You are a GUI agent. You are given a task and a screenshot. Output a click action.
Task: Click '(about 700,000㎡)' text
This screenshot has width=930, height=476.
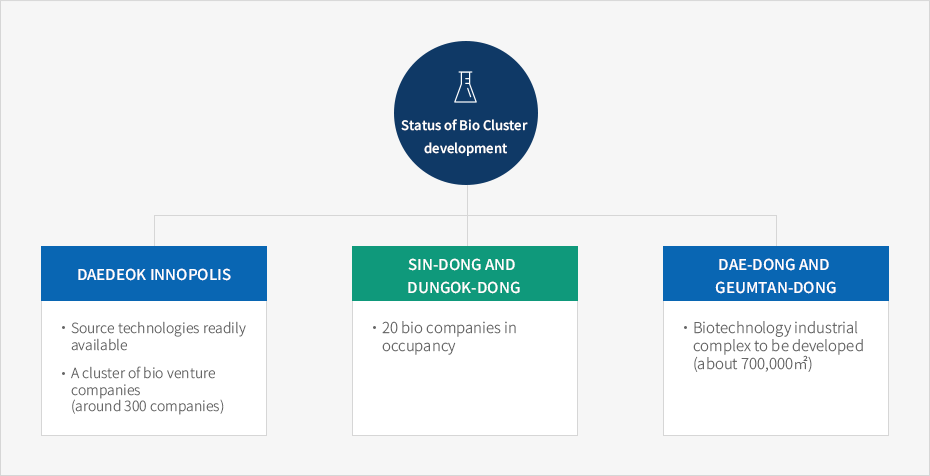(x=752, y=364)
